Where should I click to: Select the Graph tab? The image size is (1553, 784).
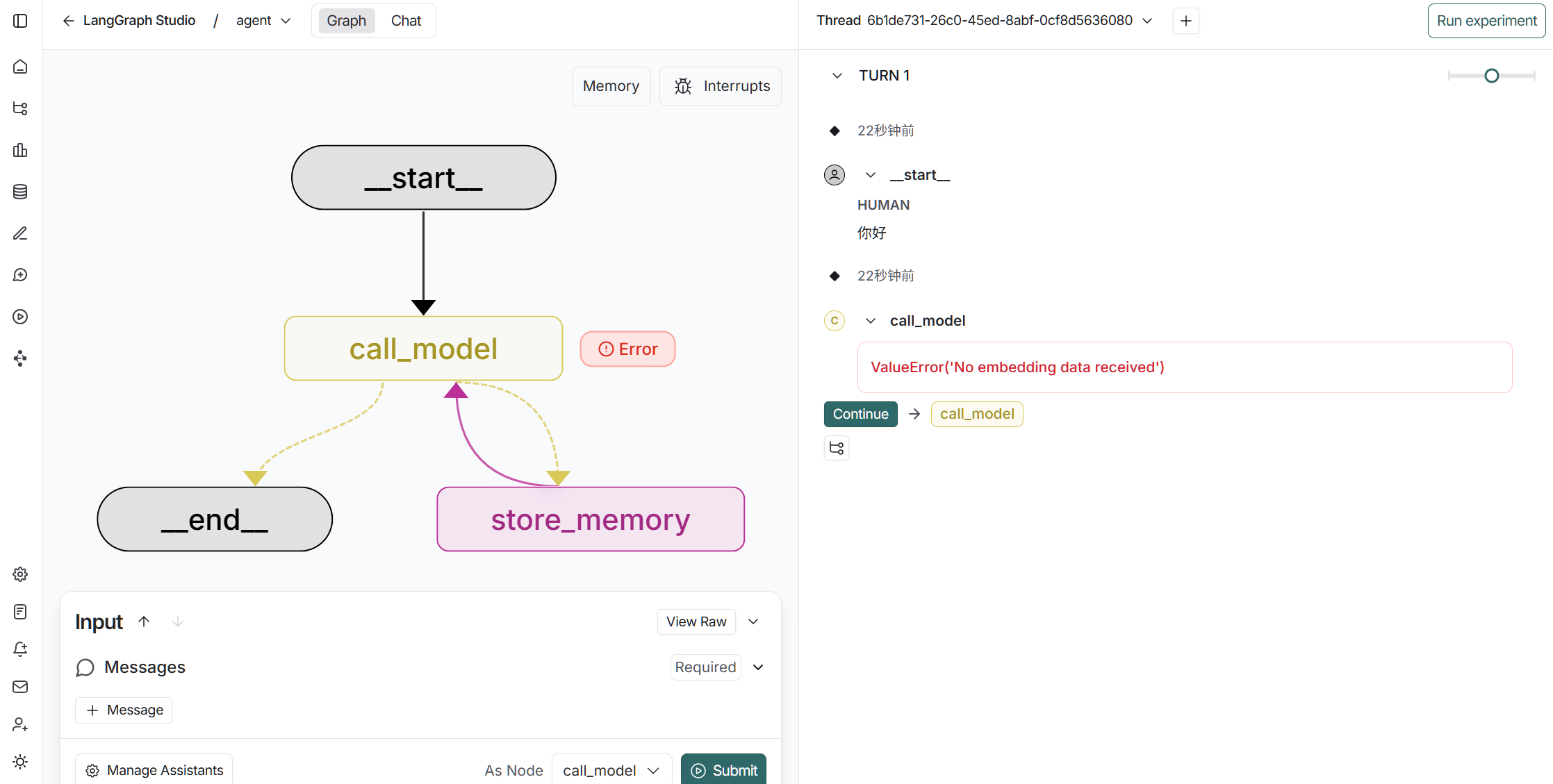coord(346,21)
